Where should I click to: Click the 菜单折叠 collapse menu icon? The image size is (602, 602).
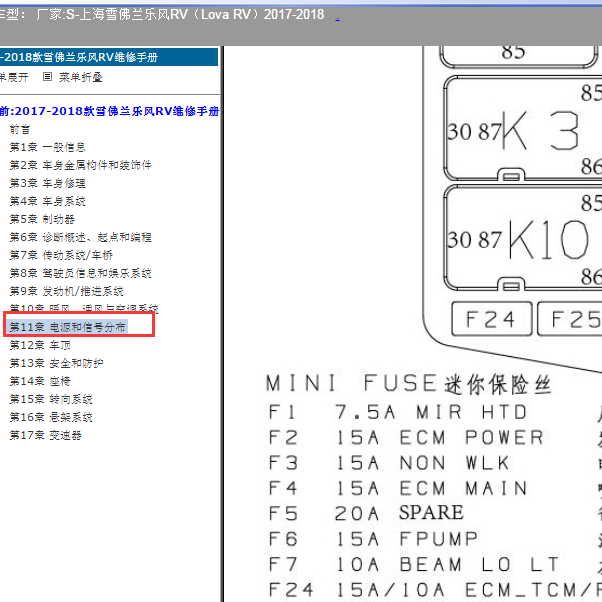click(47, 77)
